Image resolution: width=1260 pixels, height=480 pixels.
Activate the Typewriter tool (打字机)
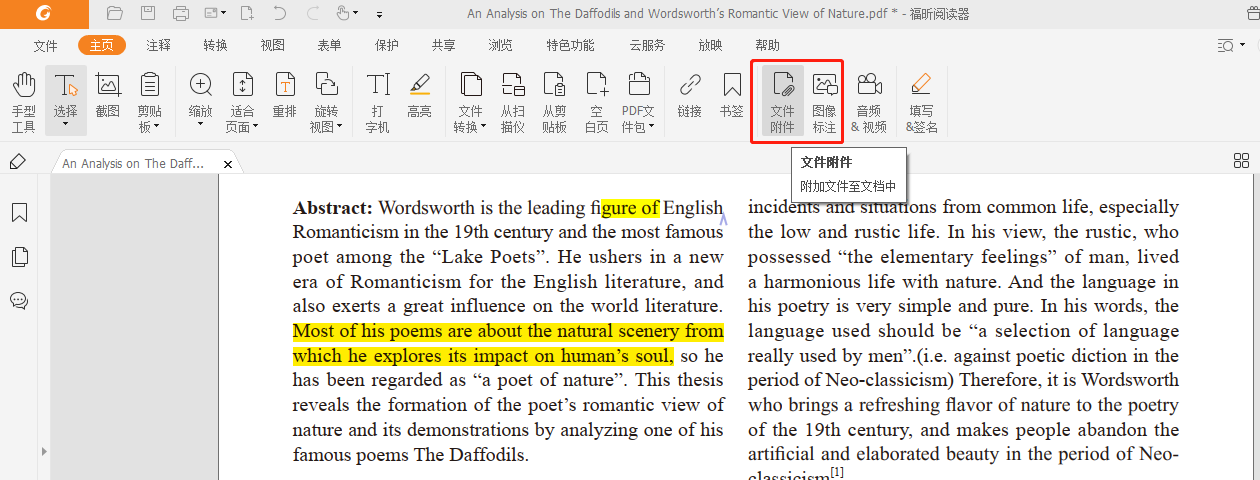pos(378,101)
